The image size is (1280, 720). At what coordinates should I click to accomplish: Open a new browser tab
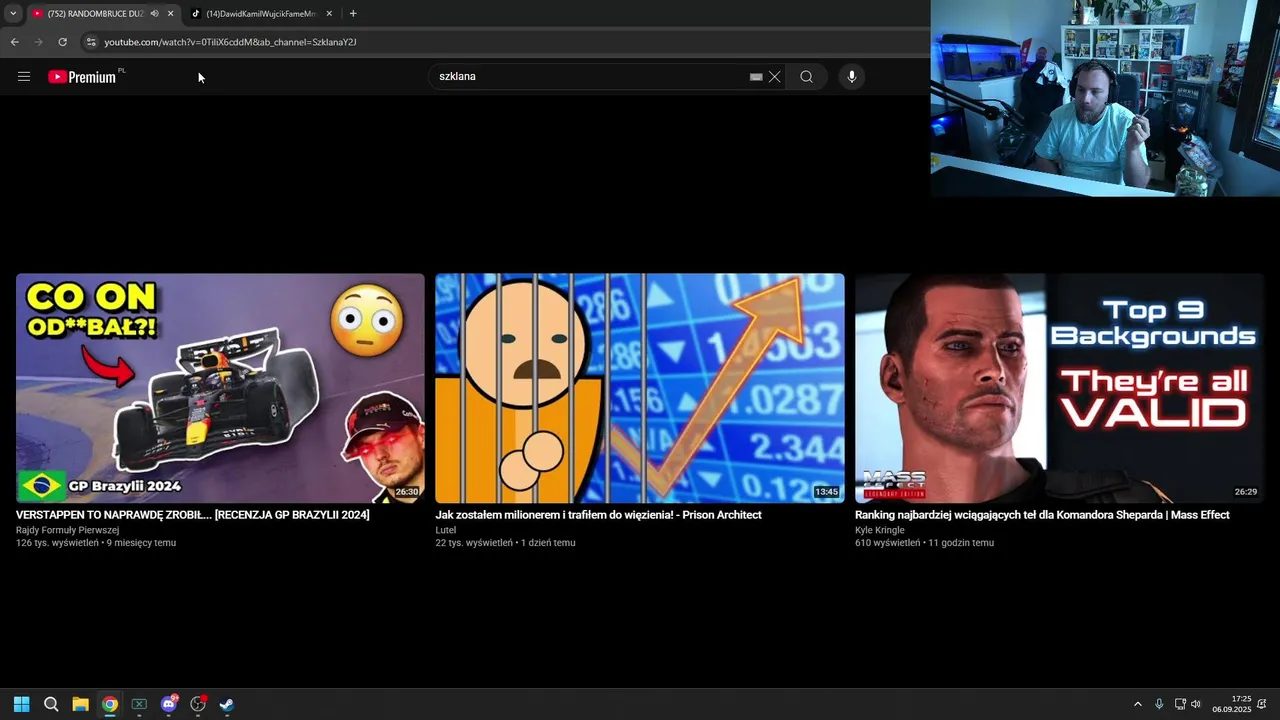coord(353,14)
